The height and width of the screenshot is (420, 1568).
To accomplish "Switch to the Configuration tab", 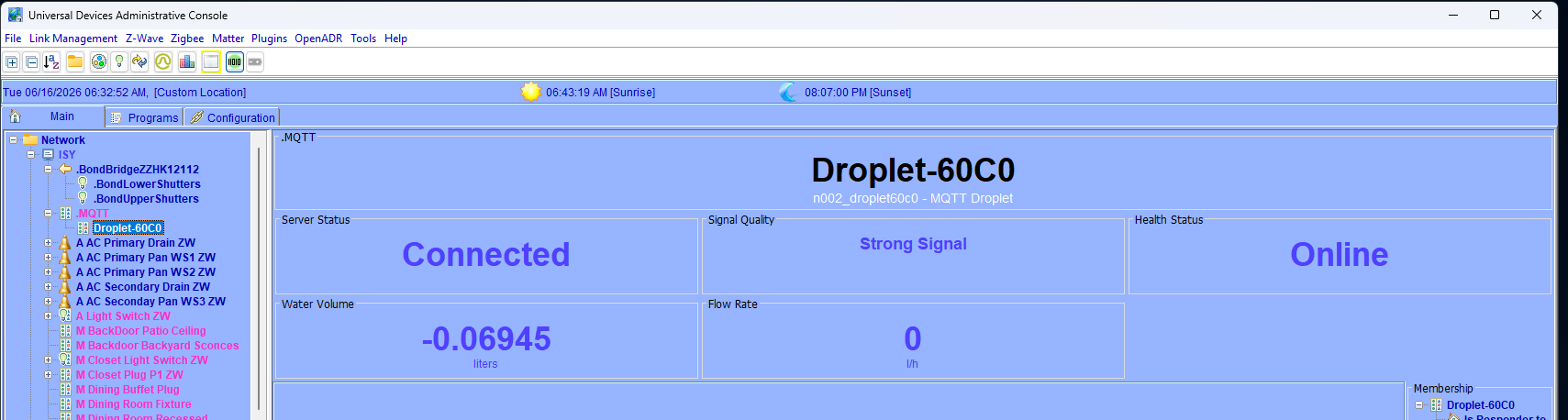I will pyautogui.click(x=232, y=117).
